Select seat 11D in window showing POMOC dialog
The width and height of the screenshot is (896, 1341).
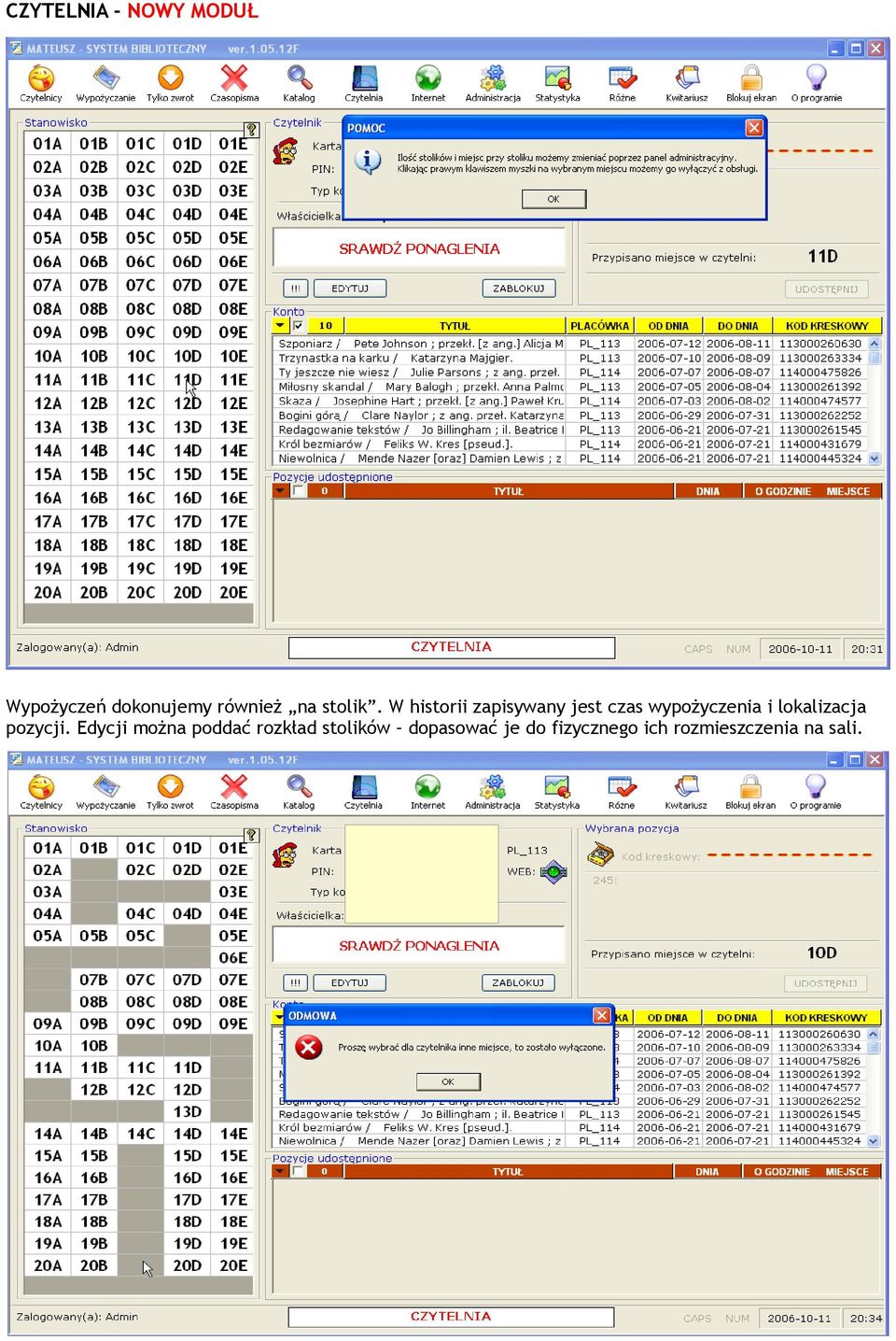(x=188, y=380)
